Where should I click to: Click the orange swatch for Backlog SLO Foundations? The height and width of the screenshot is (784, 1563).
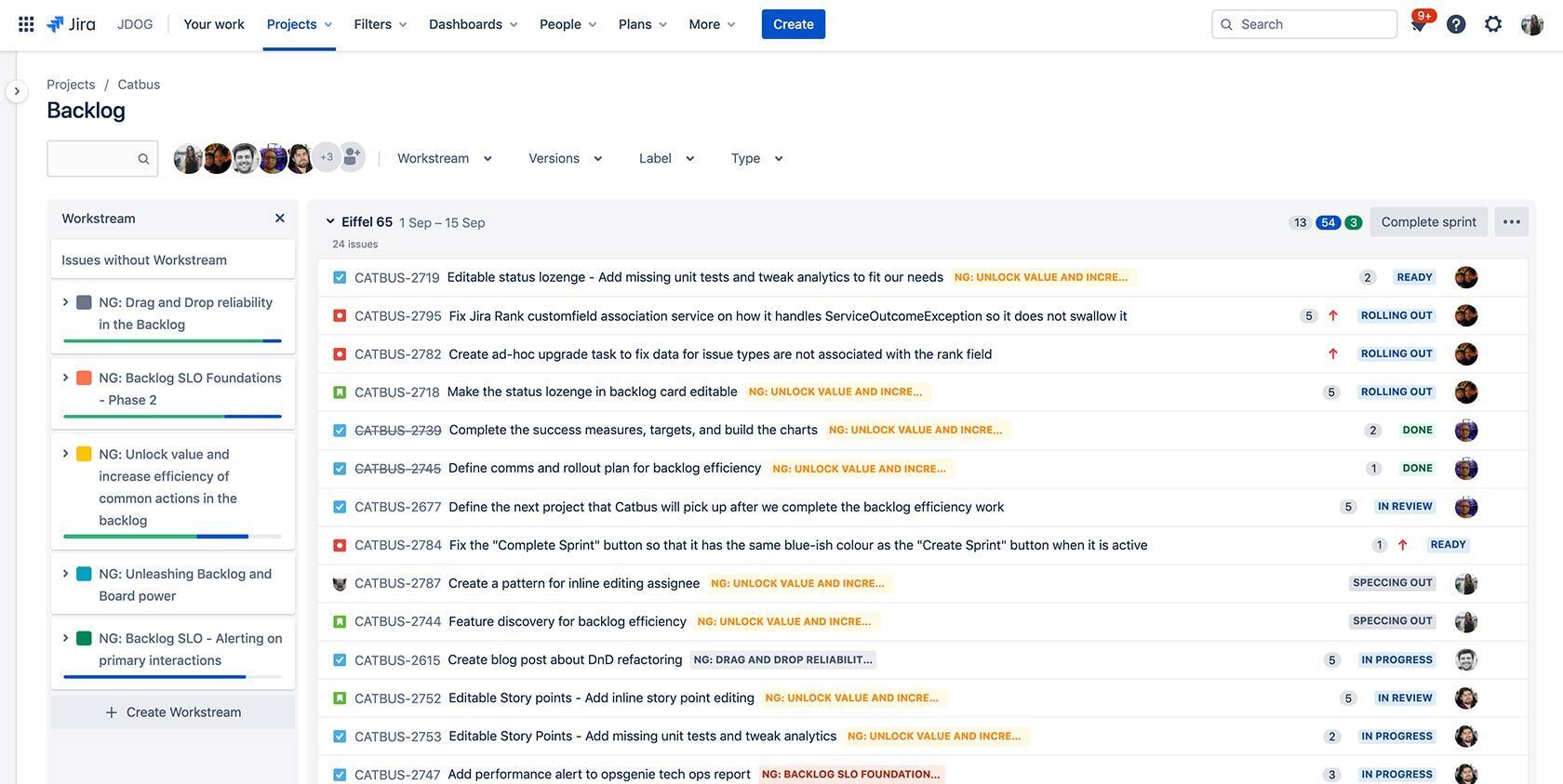84,378
